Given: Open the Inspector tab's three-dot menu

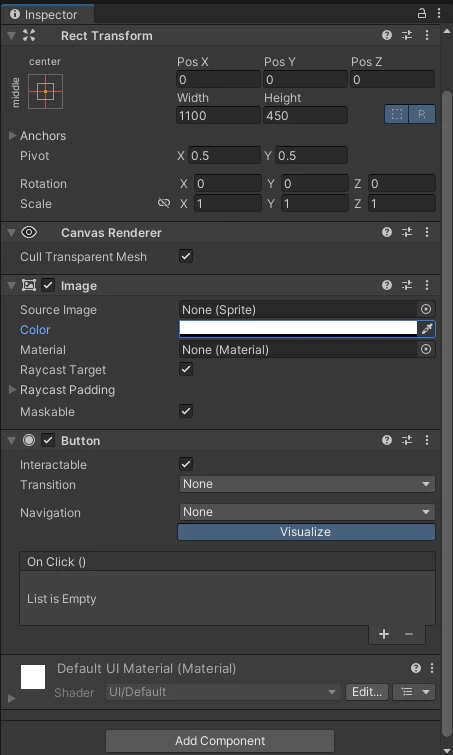Looking at the screenshot, I should click(x=439, y=13).
